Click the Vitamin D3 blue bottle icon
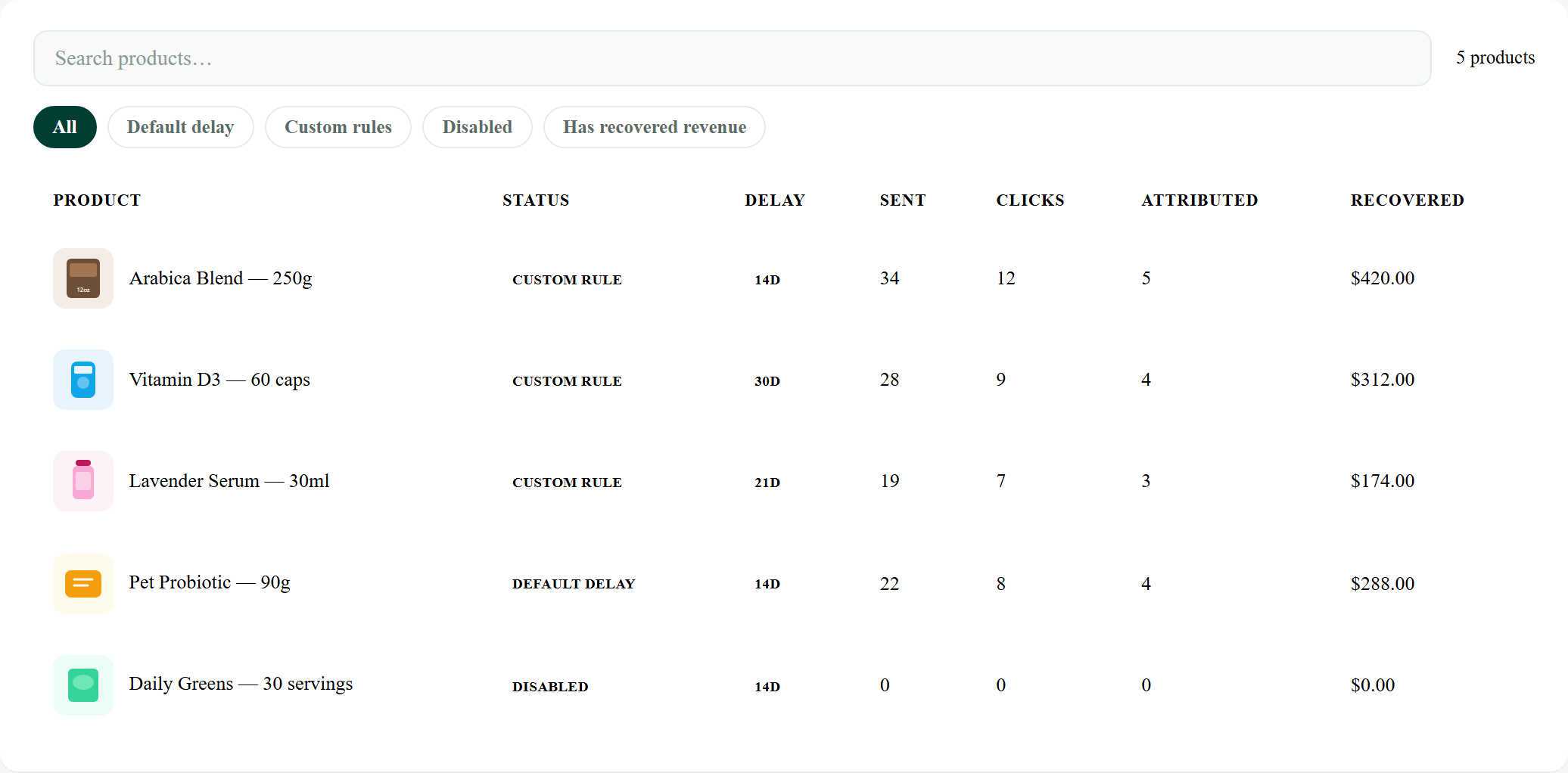 [83, 380]
